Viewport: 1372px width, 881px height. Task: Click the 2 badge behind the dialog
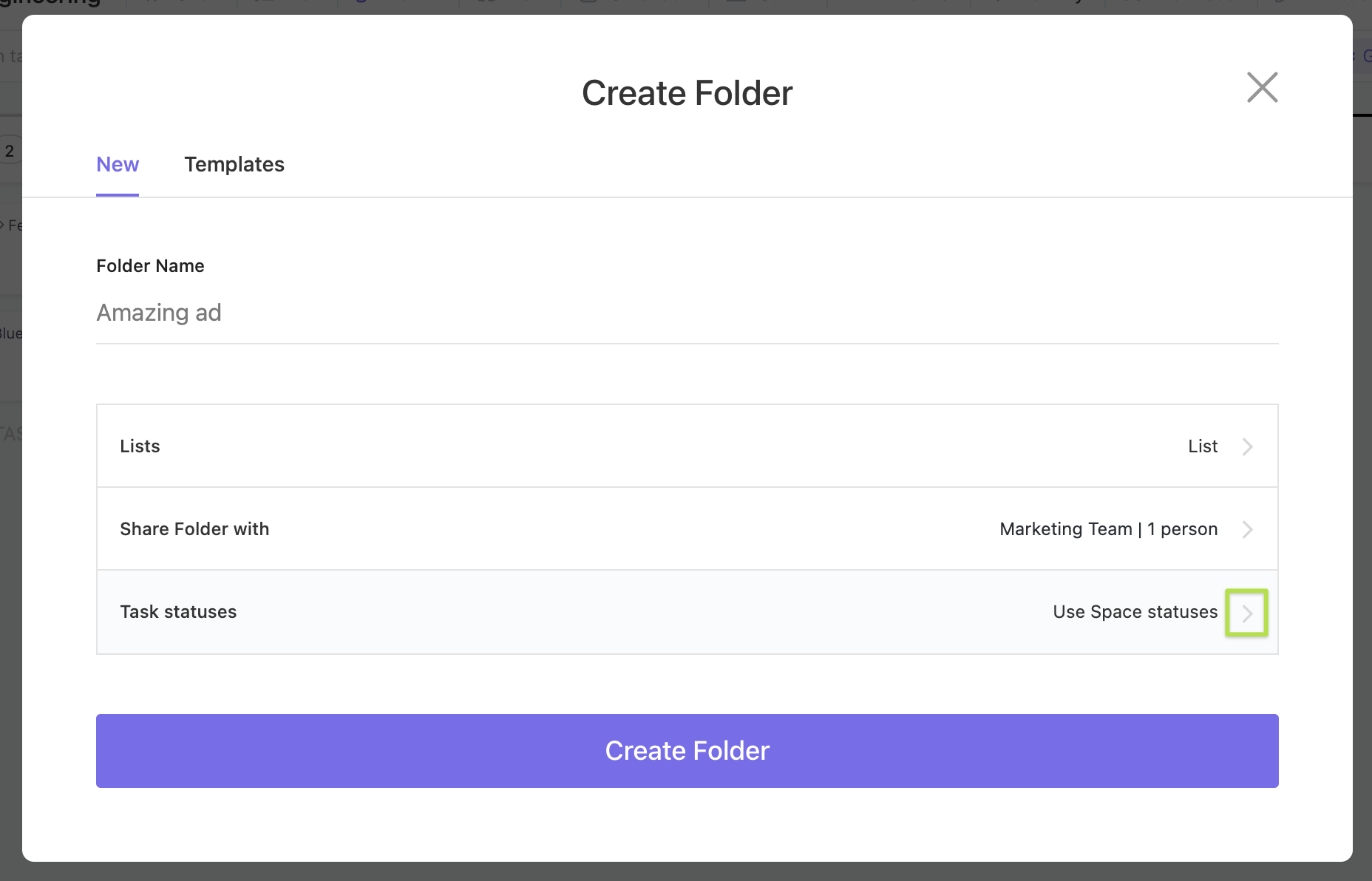(10, 152)
